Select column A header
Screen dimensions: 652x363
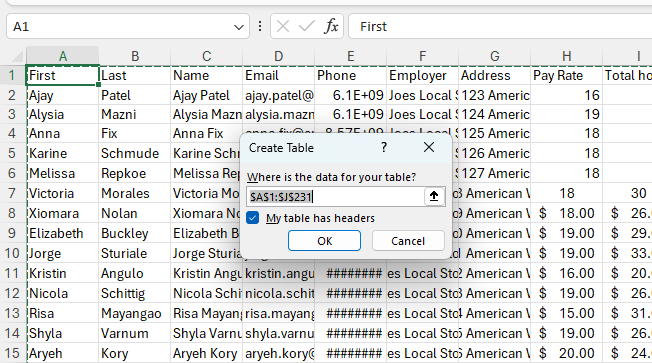[63, 56]
